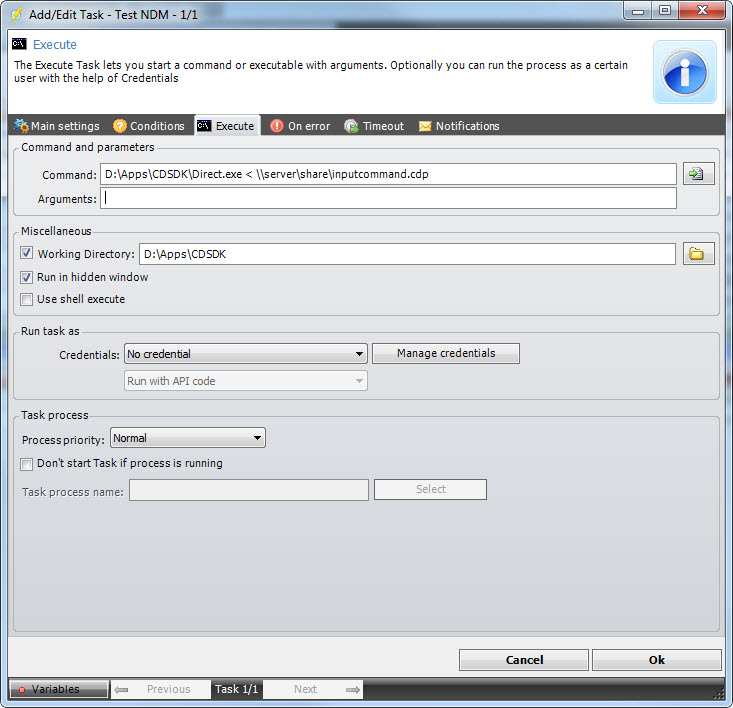Viewport: 733px width, 708px height.
Task: Click the Notifications envelope icon
Action: pos(425,126)
